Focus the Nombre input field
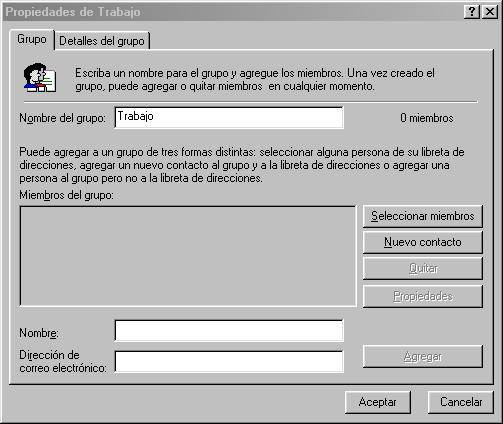Image resolution: width=503 pixels, height=424 pixels. tap(229, 331)
